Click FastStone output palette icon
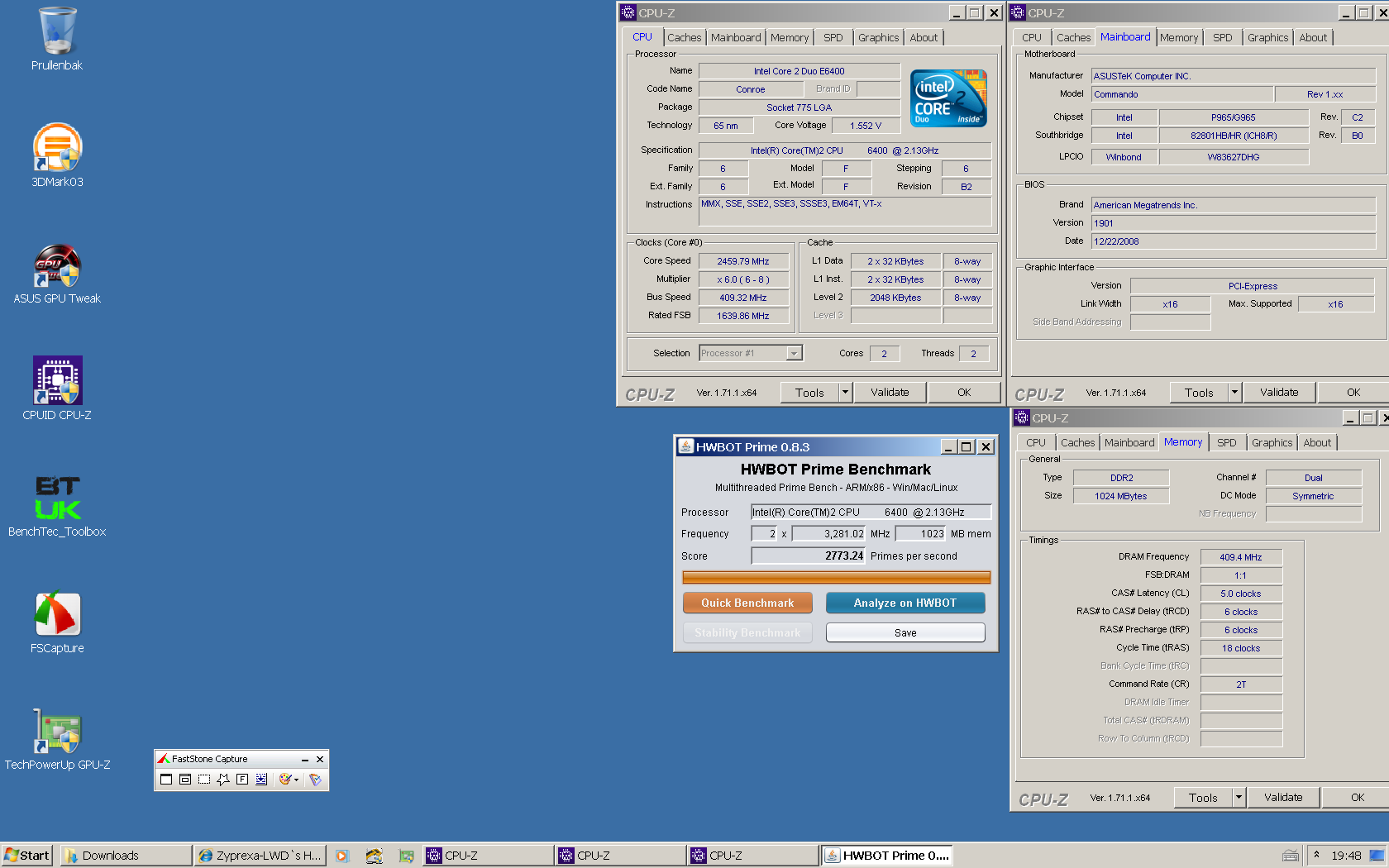 click(x=285, y=779)
